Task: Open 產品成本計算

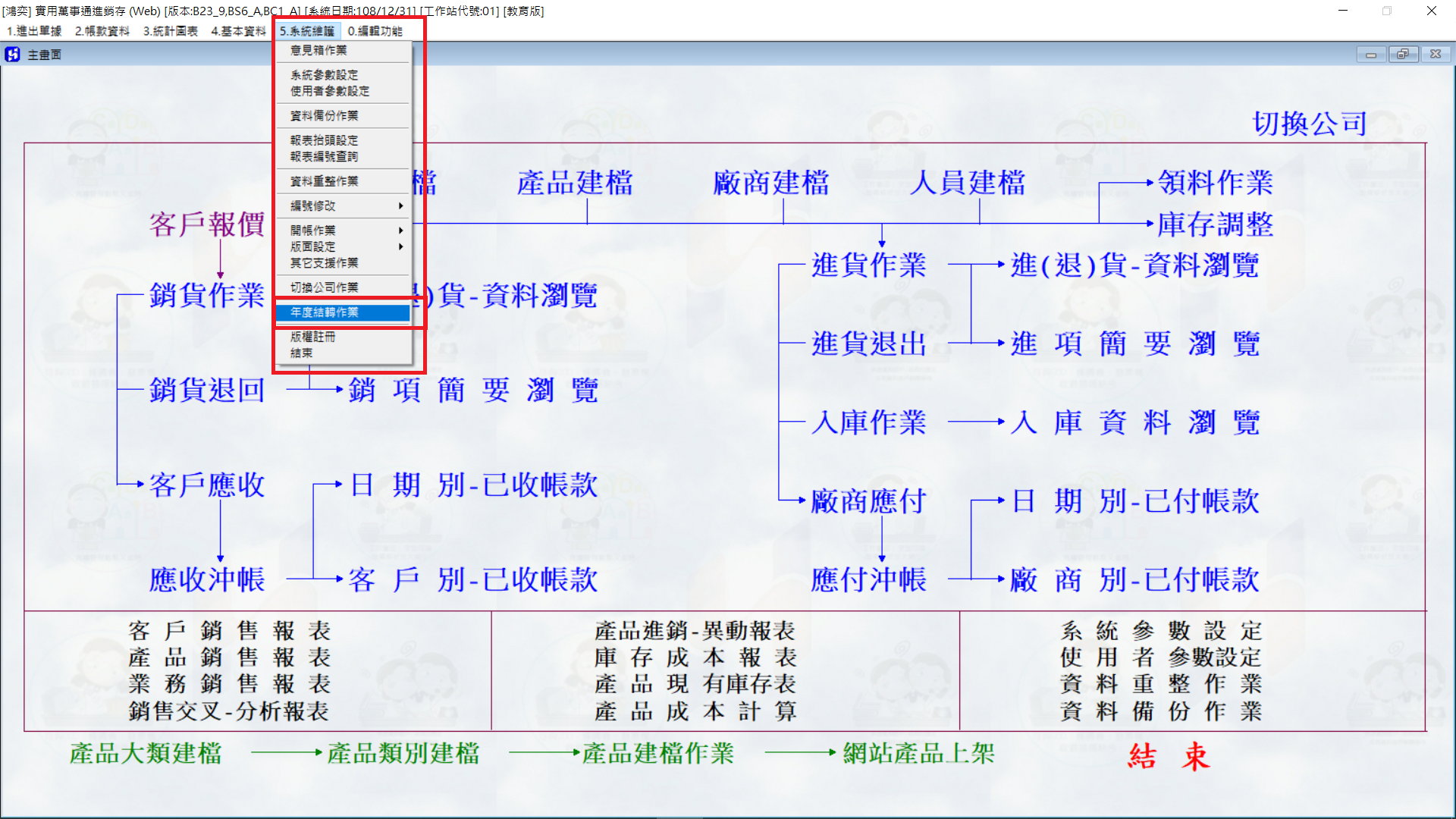Action: pos(695,711)
